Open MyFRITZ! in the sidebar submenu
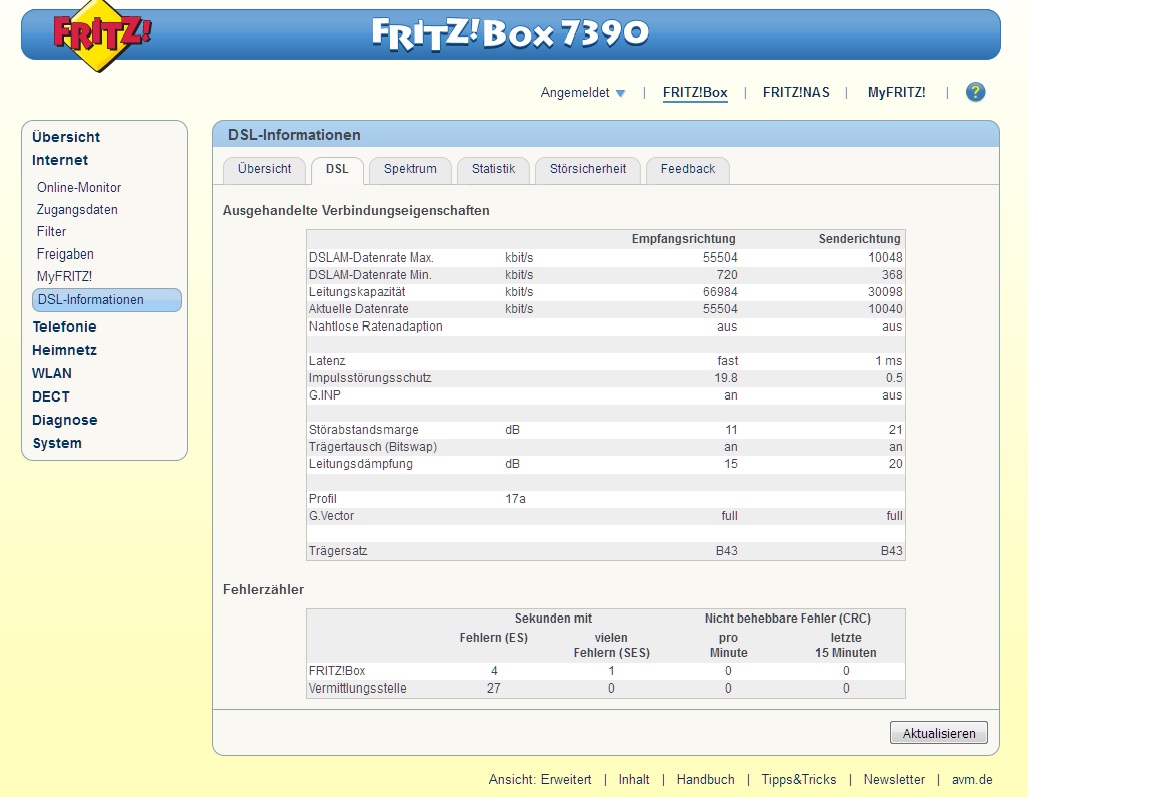The height and width of the screenshot is (797, 1152). coord(65,276)
